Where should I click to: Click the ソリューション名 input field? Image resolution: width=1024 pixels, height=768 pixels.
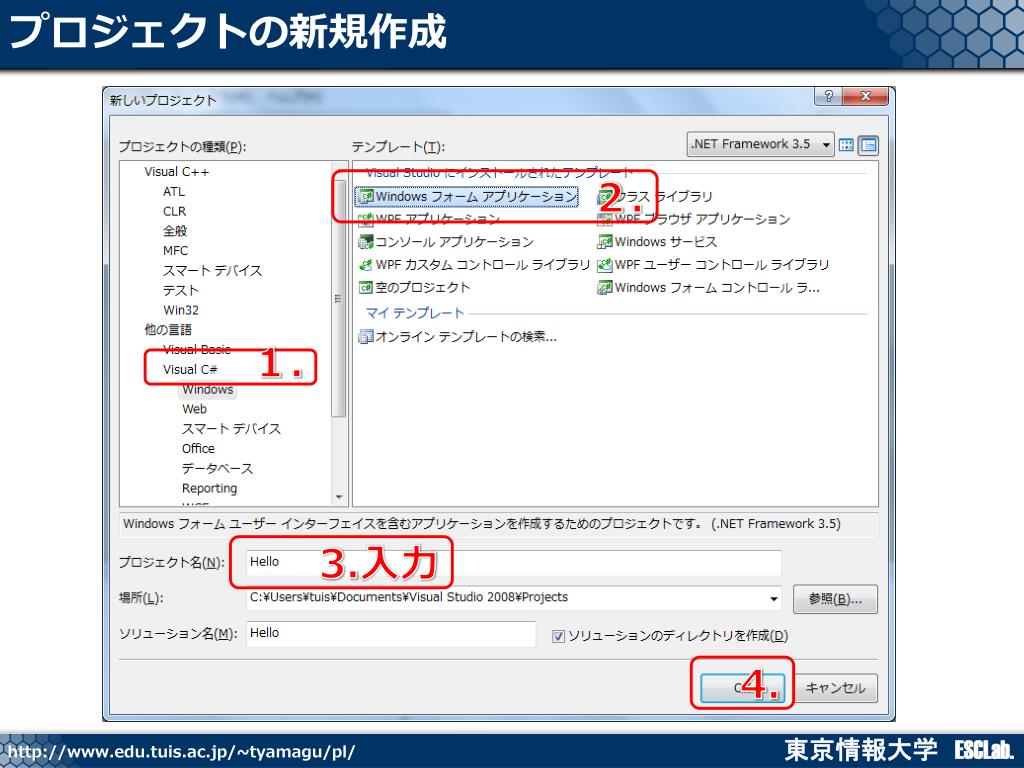tap(391, 634)
